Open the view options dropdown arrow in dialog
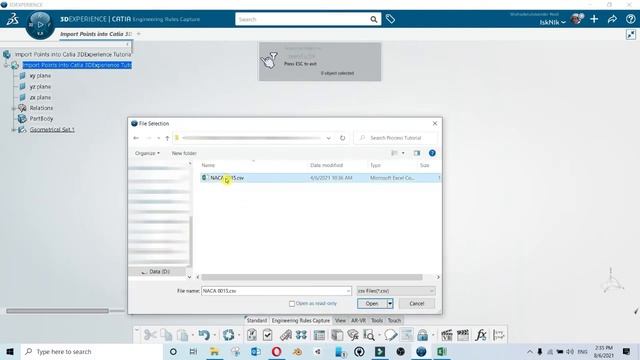The image size is (640, 360). 403,153
